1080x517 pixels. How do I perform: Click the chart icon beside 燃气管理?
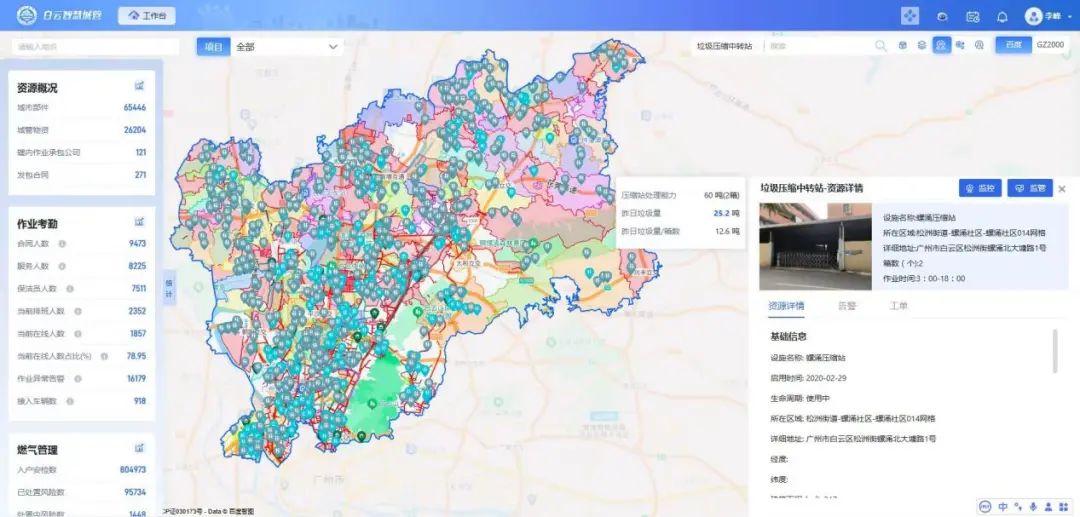tap(140, 448)
